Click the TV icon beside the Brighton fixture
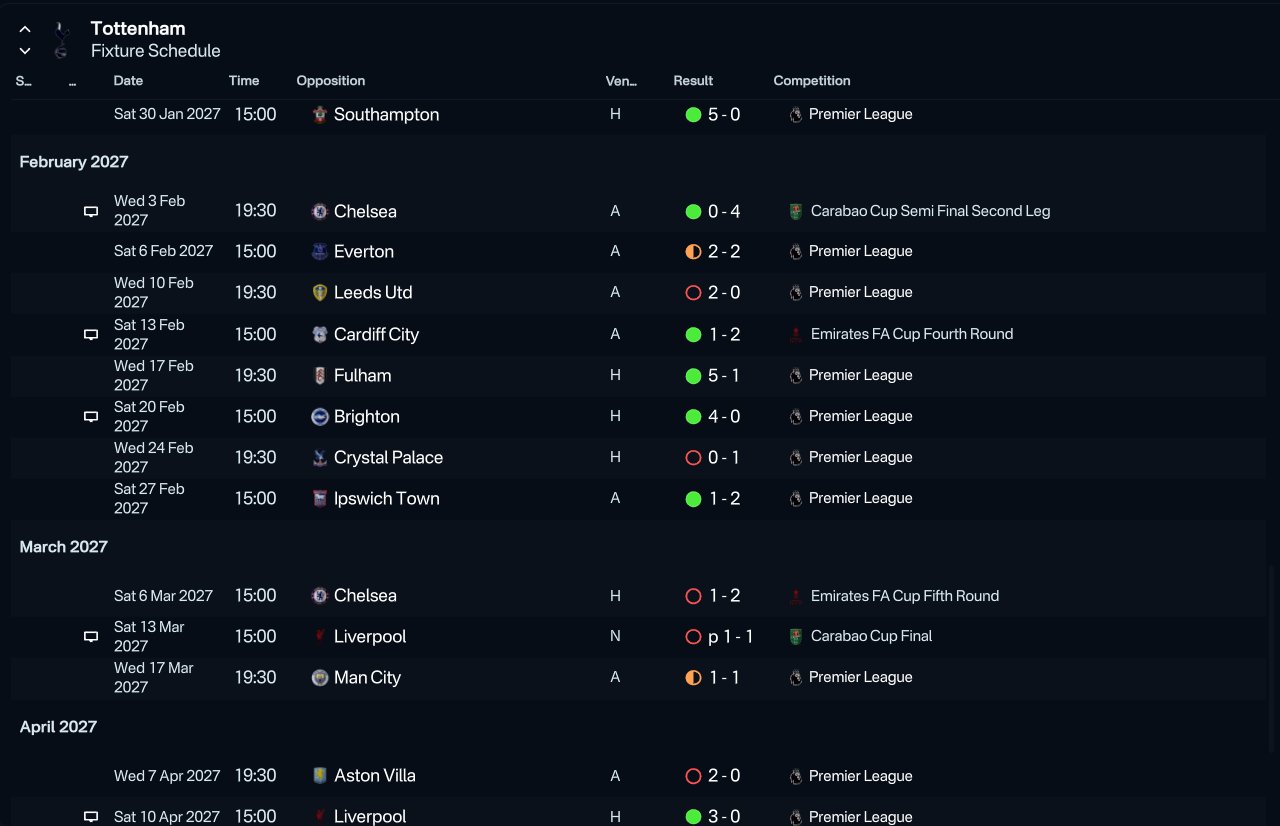Screen dimensions: 1280x826 click(x=91, y=417)
